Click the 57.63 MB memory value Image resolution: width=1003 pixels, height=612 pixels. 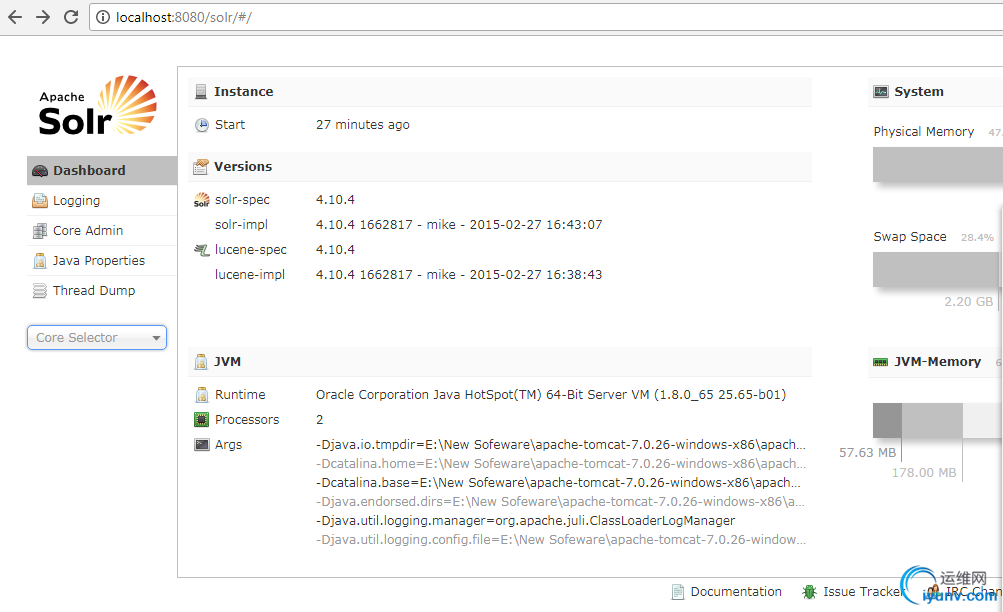click(867, 453)
